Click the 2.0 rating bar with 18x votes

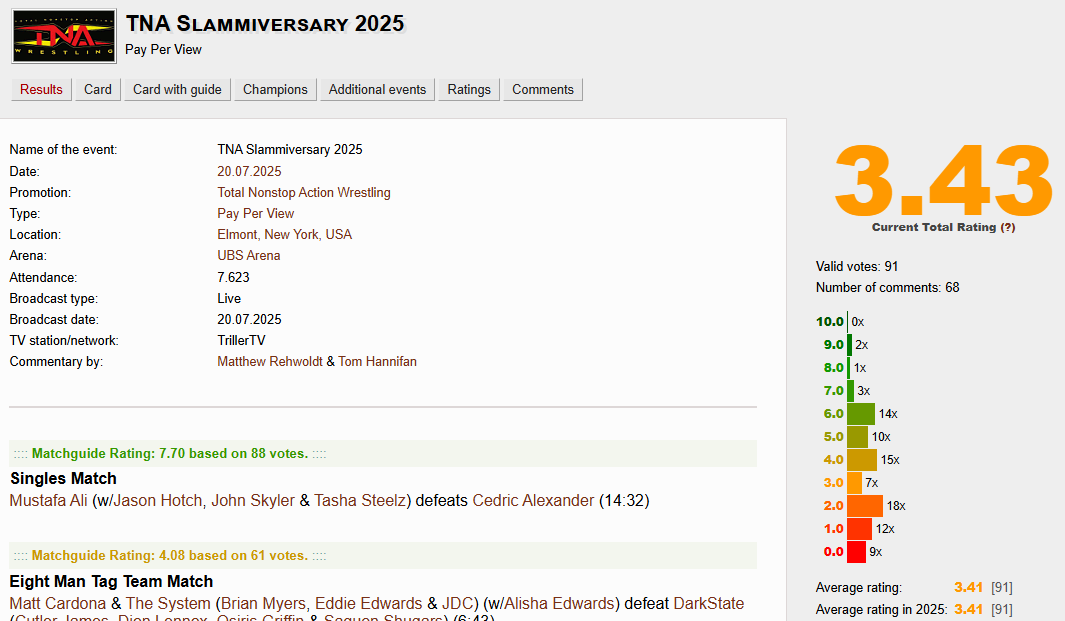coord(865,505)
